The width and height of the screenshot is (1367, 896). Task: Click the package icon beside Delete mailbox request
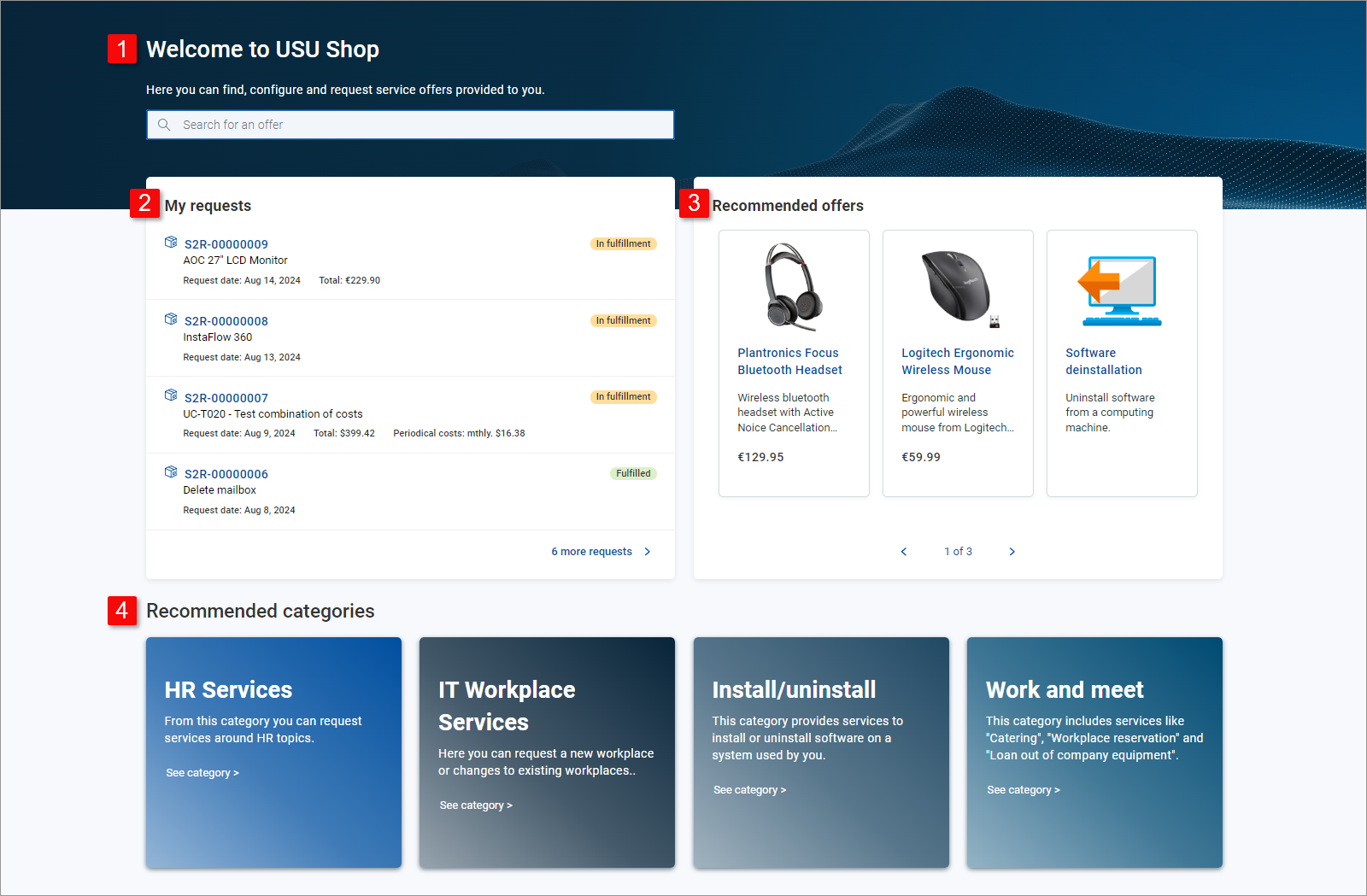tap(170, 471)
